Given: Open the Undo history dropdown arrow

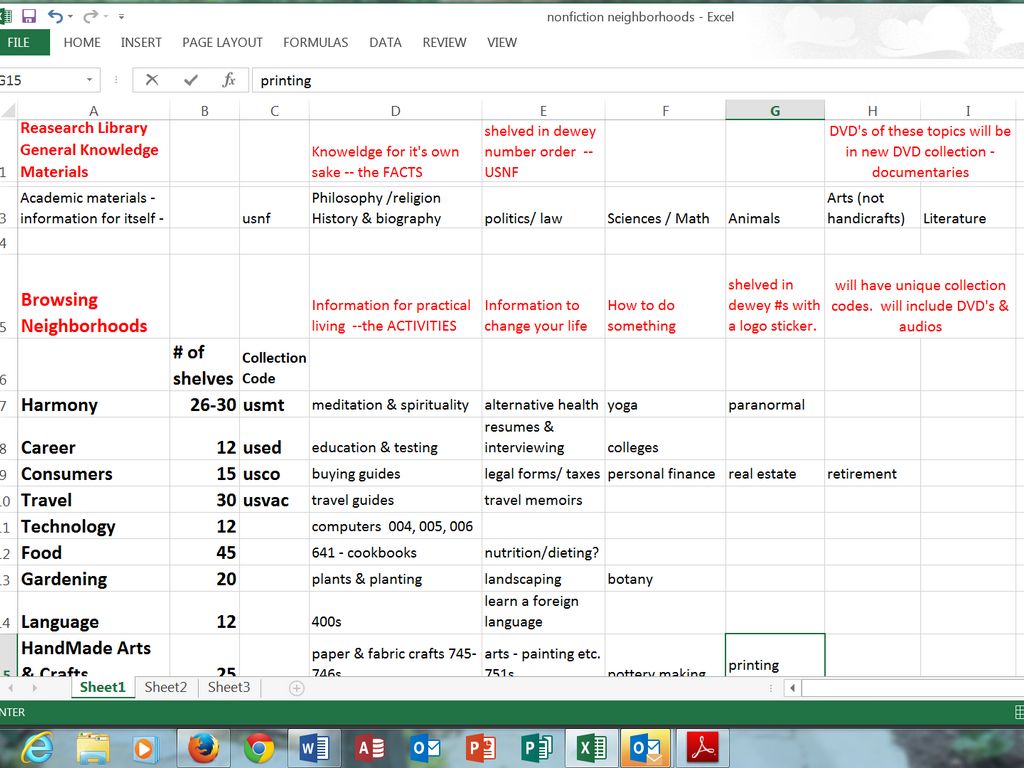Looking at the screenshot, I should point(71,17).
